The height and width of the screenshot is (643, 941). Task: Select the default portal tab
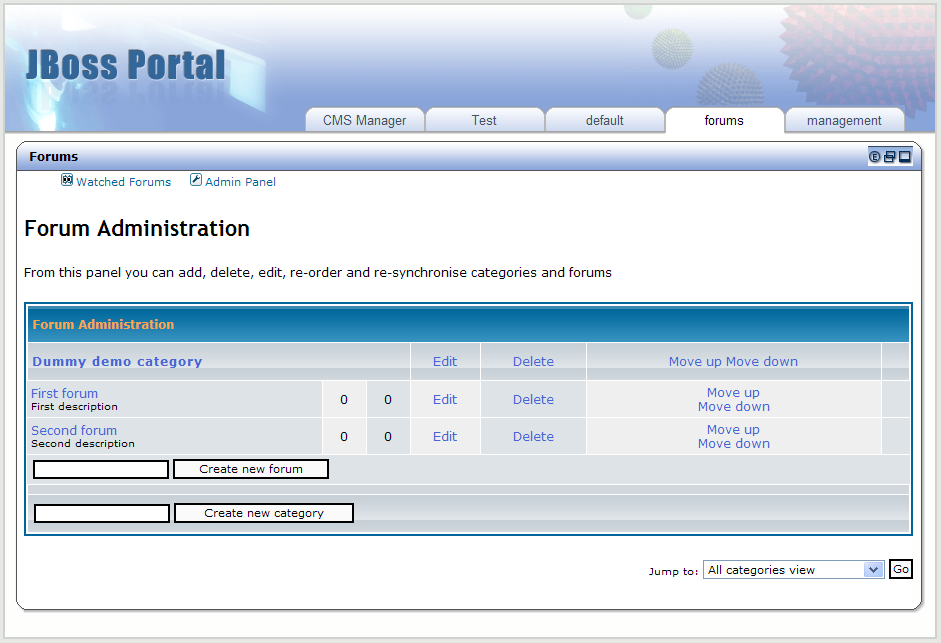click(604, 120)
